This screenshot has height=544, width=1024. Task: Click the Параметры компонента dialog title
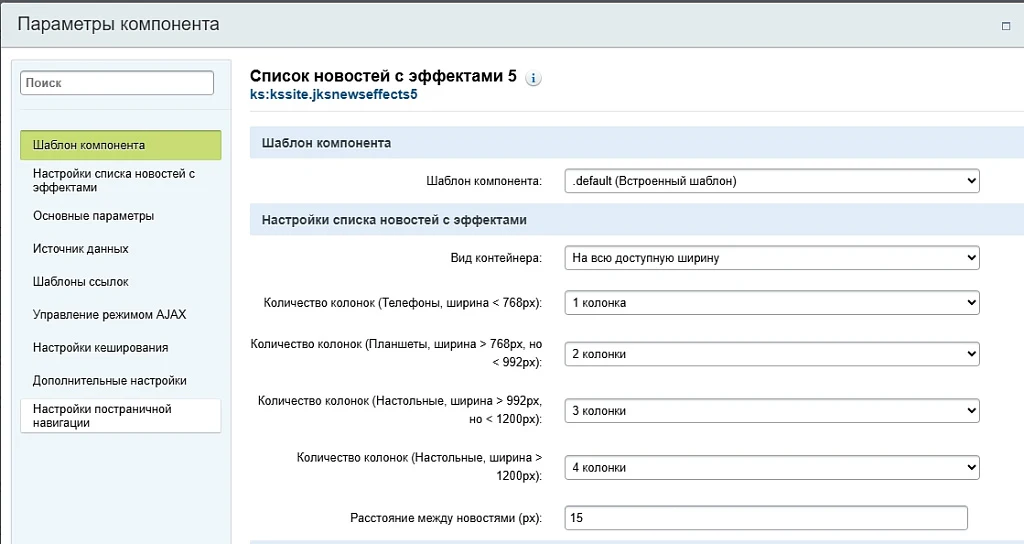pos(118,24)
